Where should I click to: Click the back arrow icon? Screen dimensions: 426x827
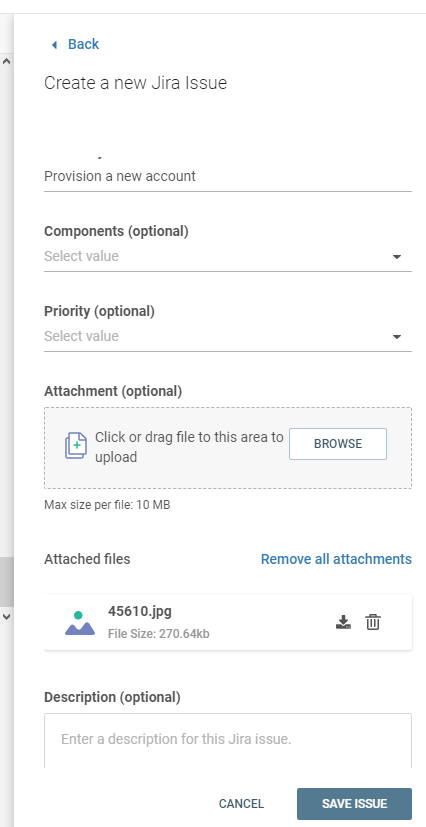coord(54,45)
